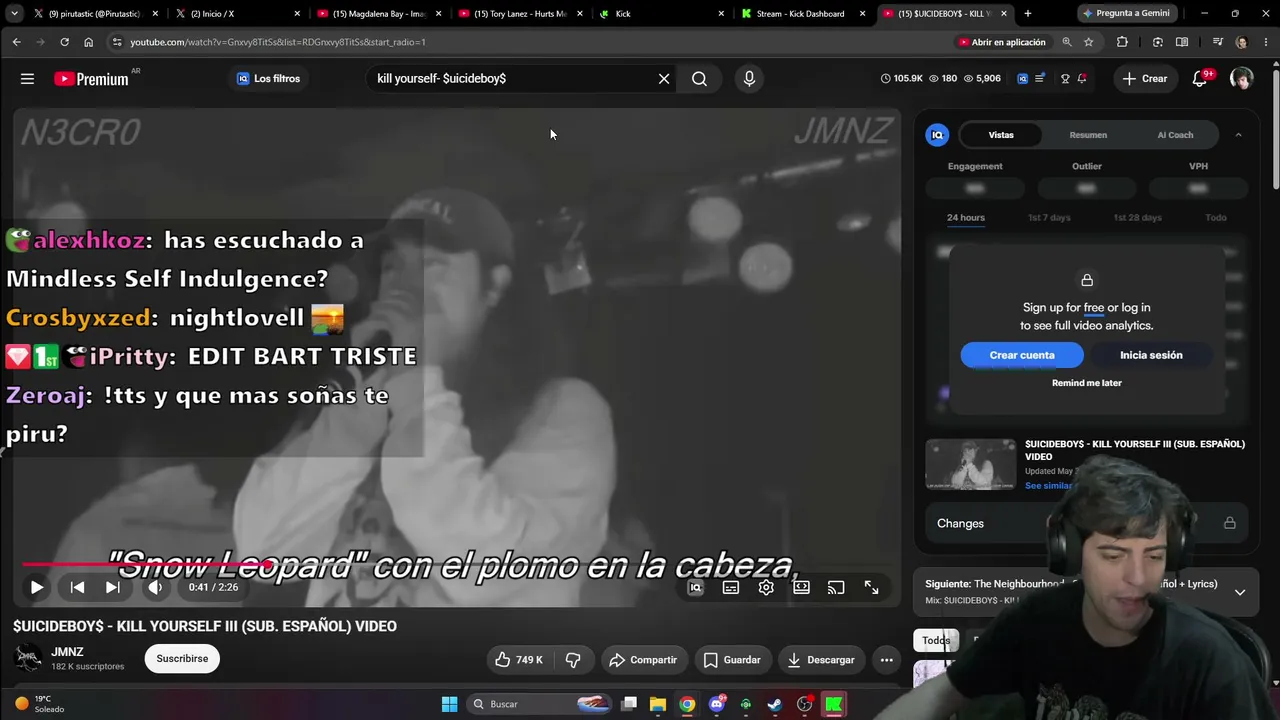Screen dimensions: 1280x720
Task: Switch to the Kick browser tab
Action: pos(661,14)
